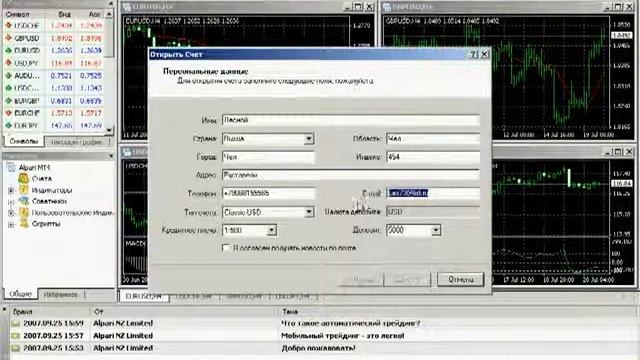
Task: Click the Советники expert advisors icon
Action: click(x=24, y=201)
